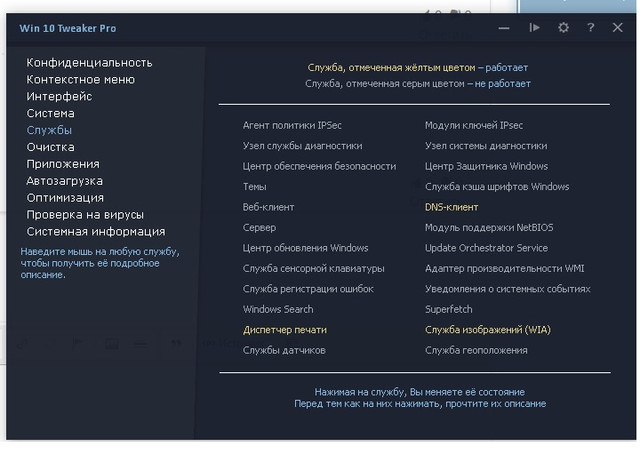Toggle the Темы service
This screenshot has width=640, height=453.
pyautogui.click(x=255, y=187)
